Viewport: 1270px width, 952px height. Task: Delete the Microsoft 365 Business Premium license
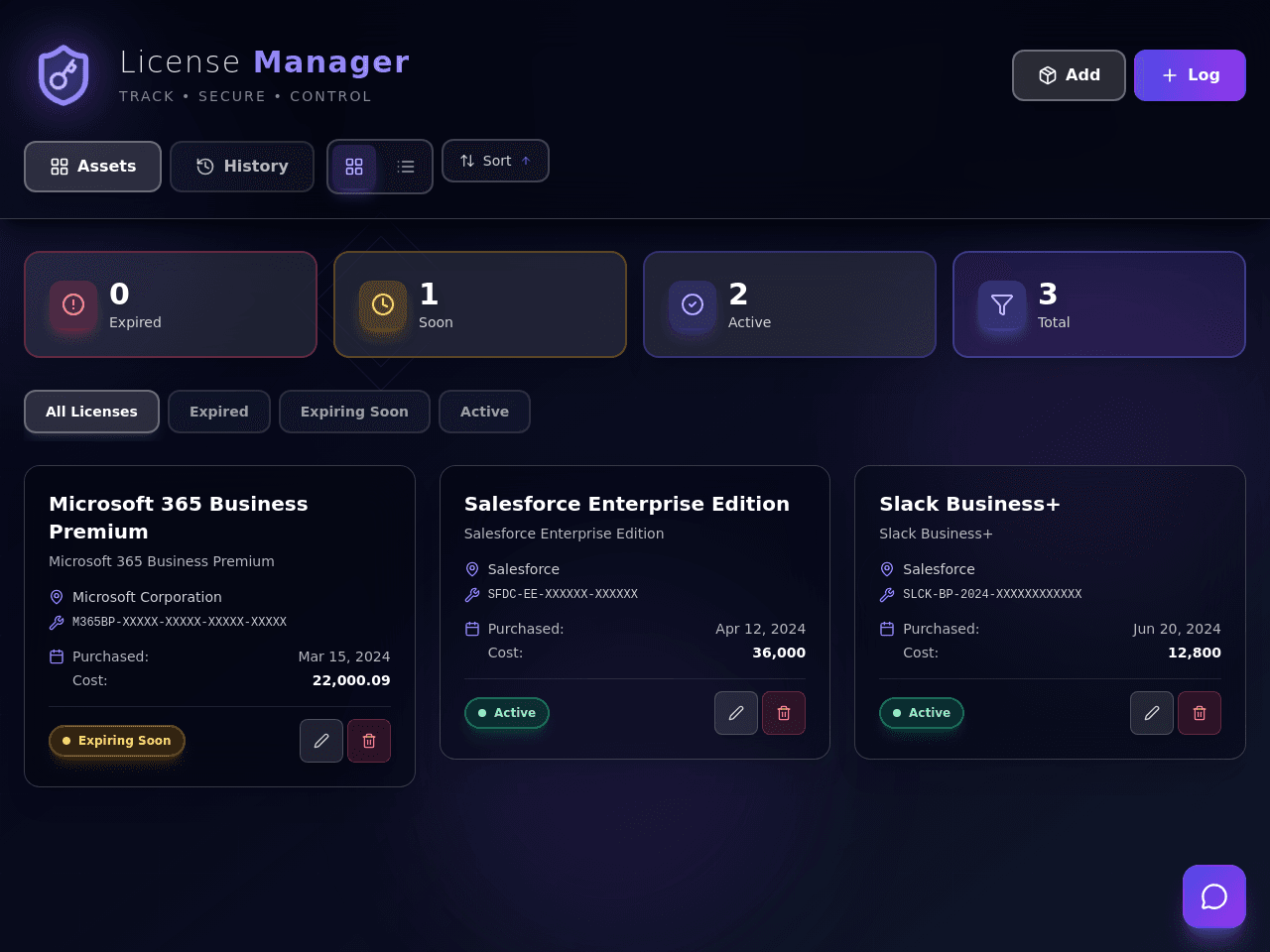click(x=369, y=741)
